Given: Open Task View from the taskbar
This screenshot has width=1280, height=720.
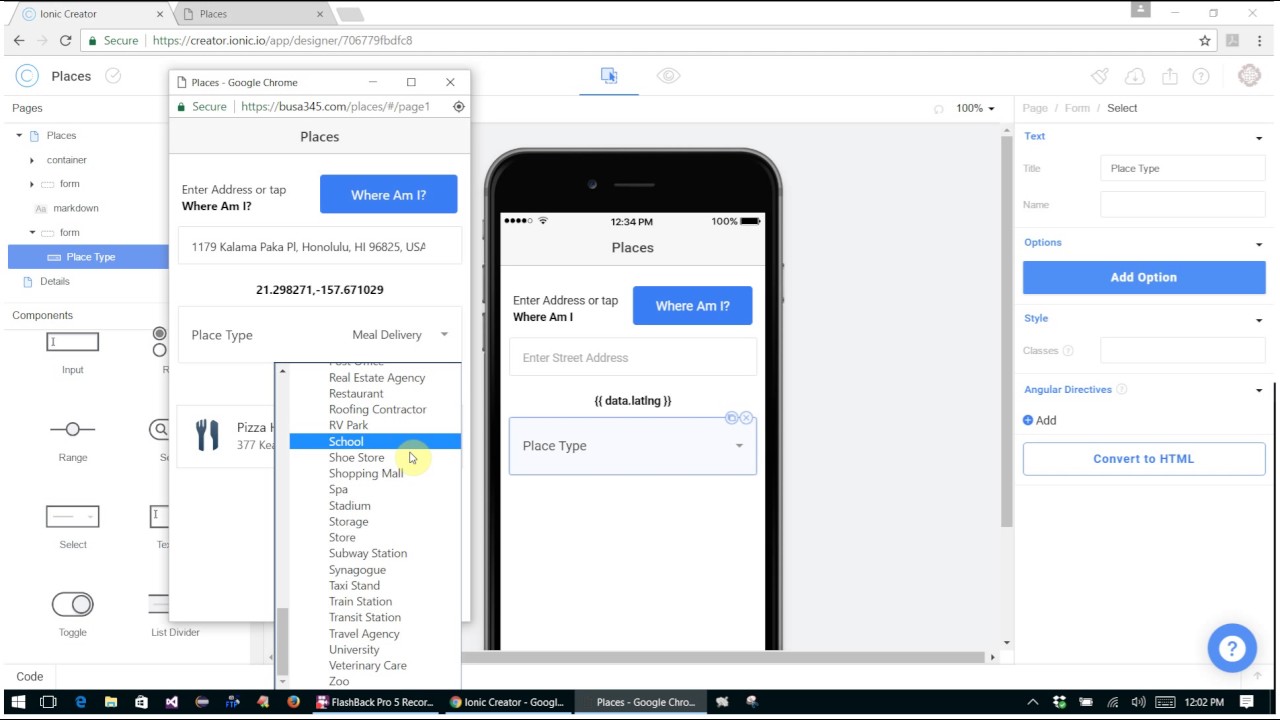Looking at the screenshot, I should (49, 702).
